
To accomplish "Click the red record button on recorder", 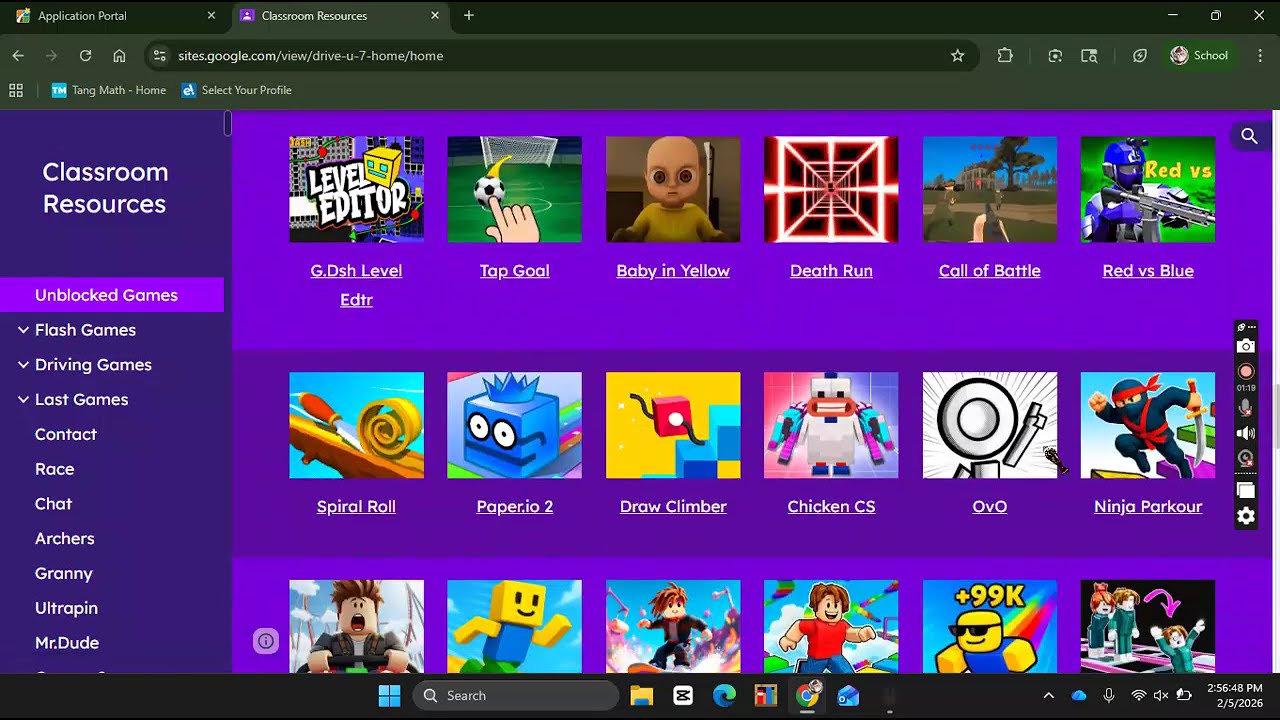I will [x=1245, y=371].
